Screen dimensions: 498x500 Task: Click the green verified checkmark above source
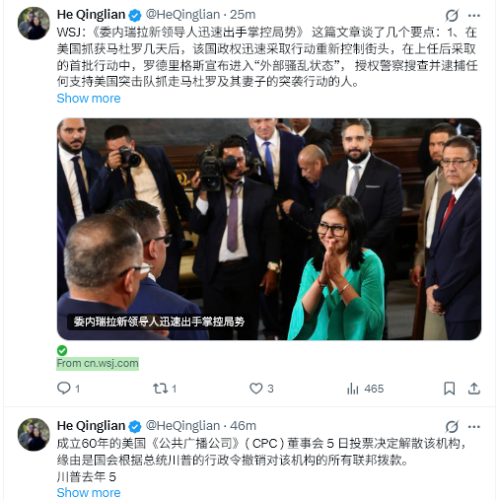coord(62,350)
